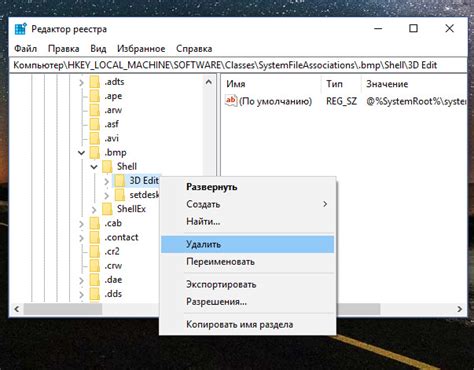The width and height of the screenshot is (474, 370).
Task: Select the .contact tree key label
Action: pos(121,237)
